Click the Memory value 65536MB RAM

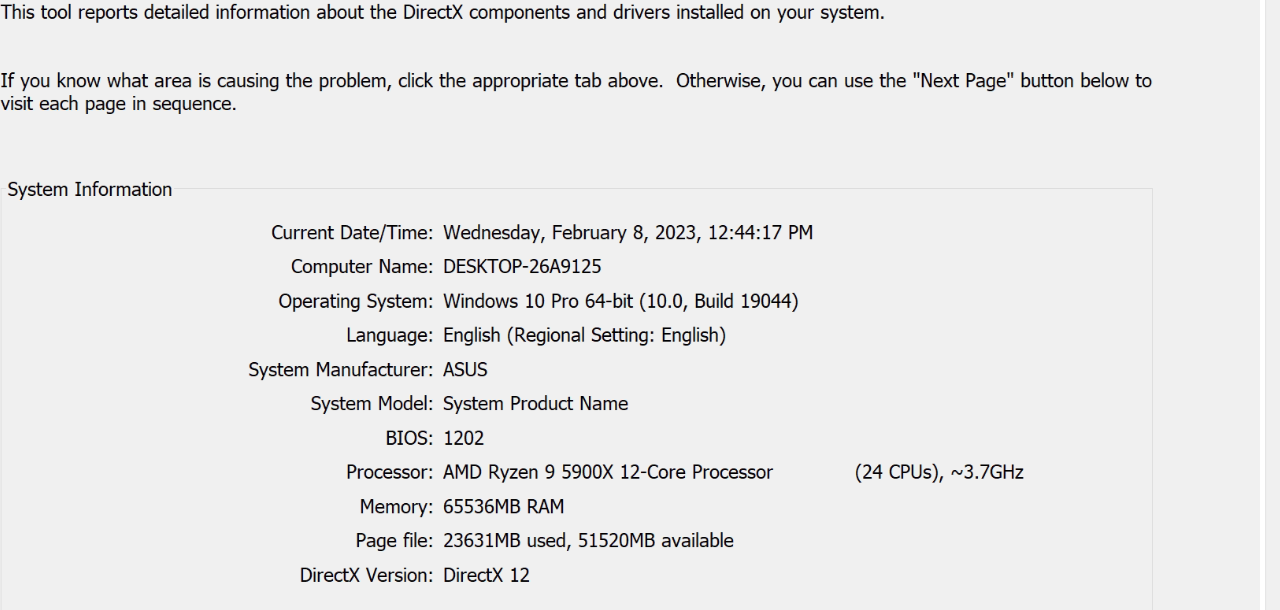[510, 506]
